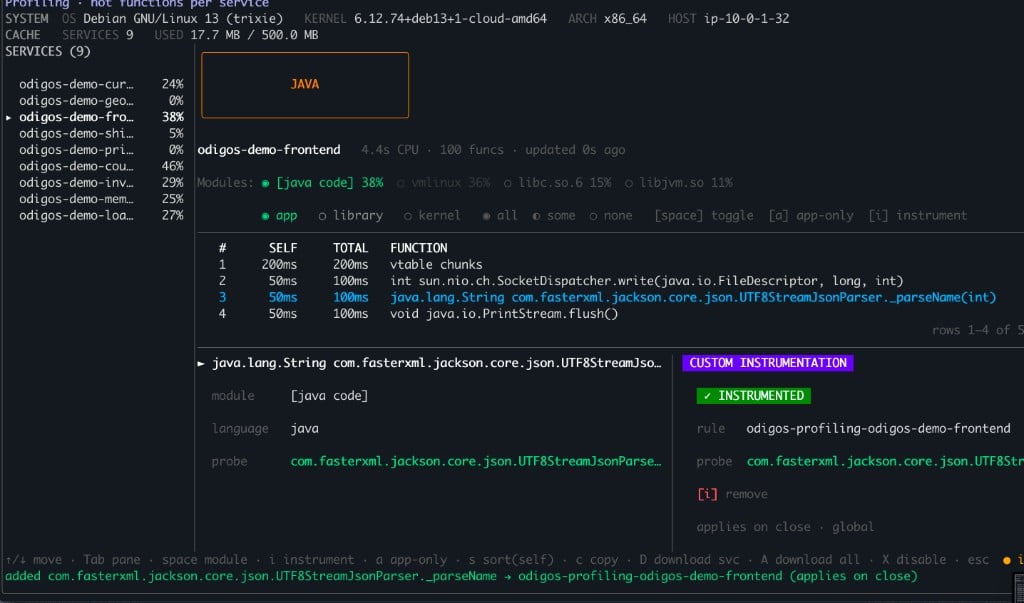Image resolution: width=1024 pixels, height=603 pixels.
Task: Click the 'esc' footer hint
Action: [978, 559]
